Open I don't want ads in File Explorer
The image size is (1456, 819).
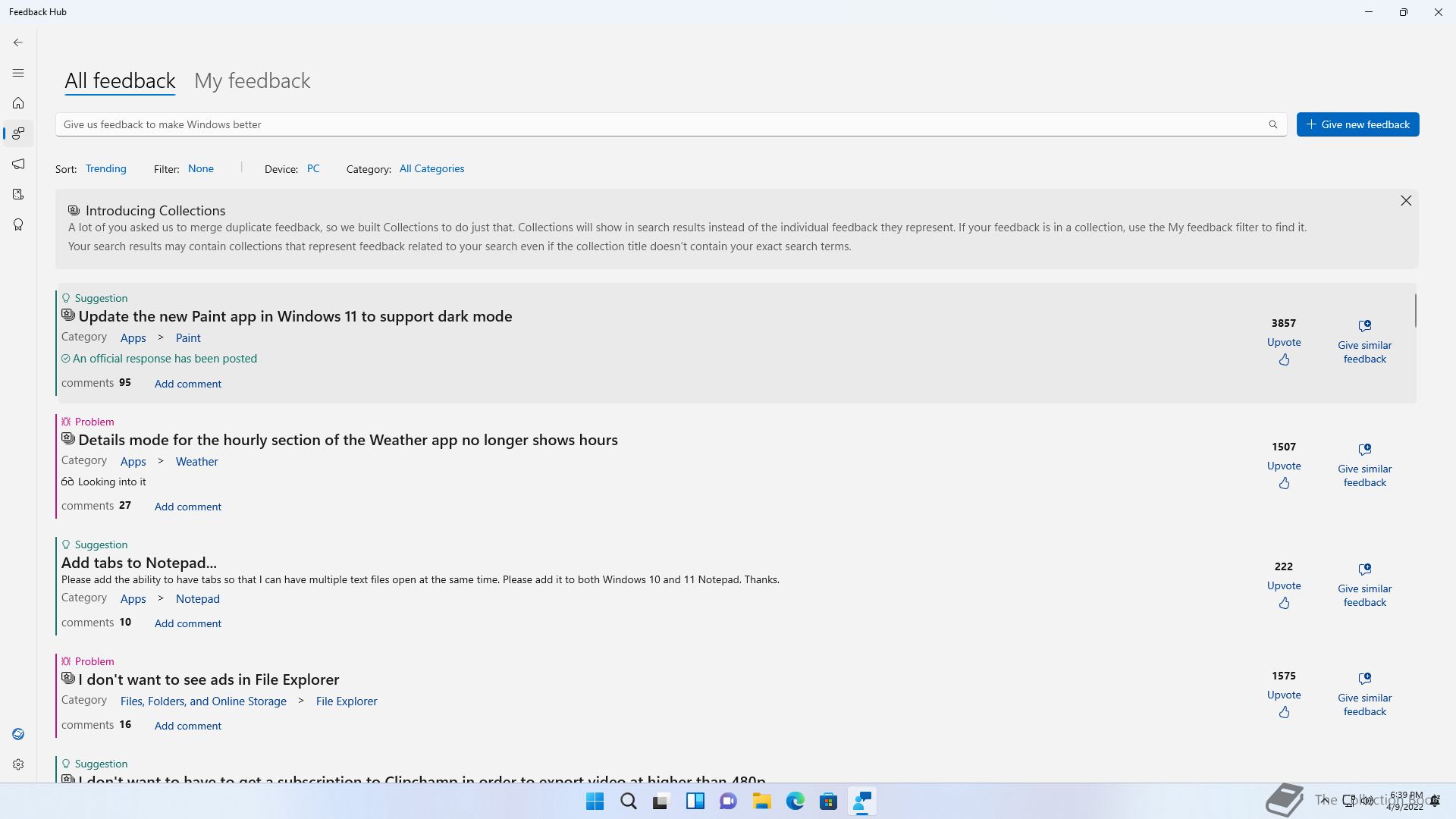209,679
